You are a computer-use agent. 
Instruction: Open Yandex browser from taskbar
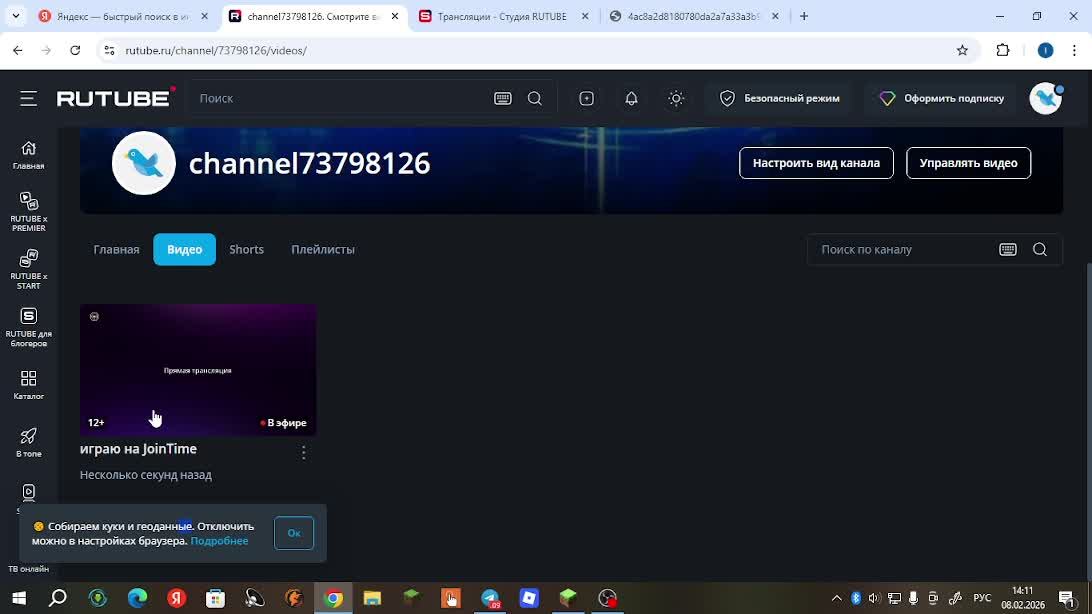click(x=176, y=598)
